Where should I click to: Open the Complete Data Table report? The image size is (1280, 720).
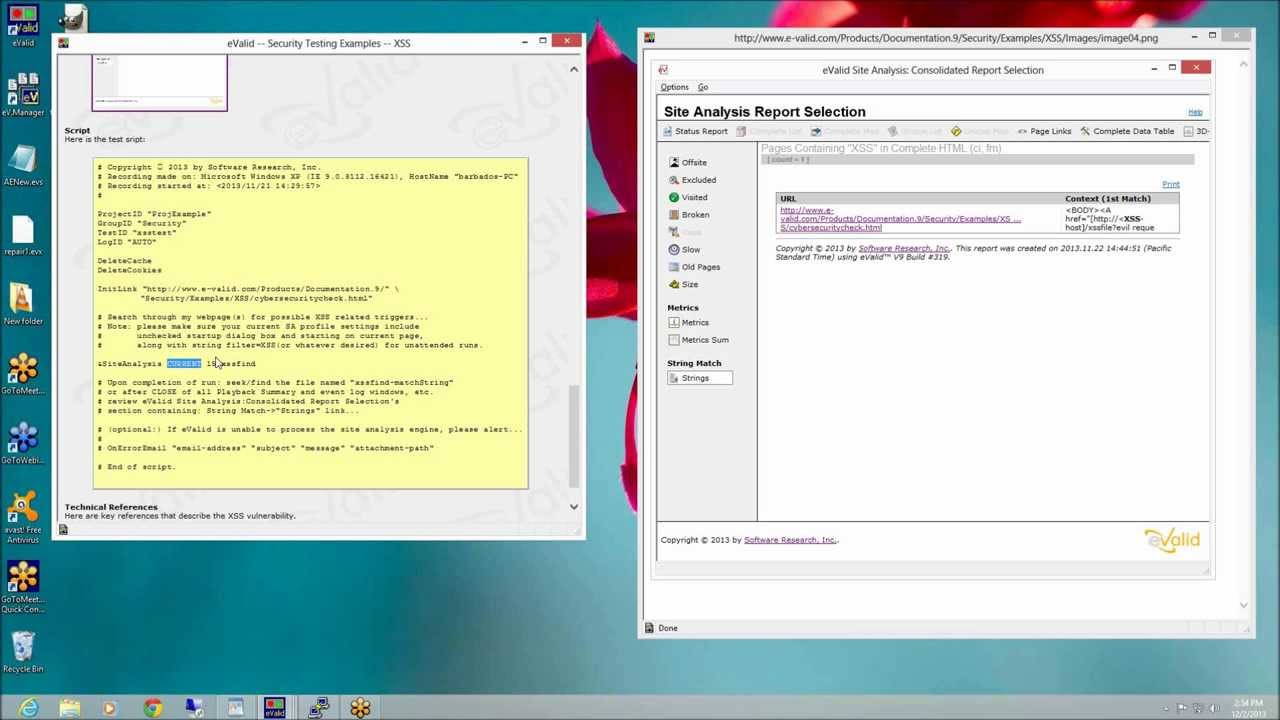(x=1126, y=131)
